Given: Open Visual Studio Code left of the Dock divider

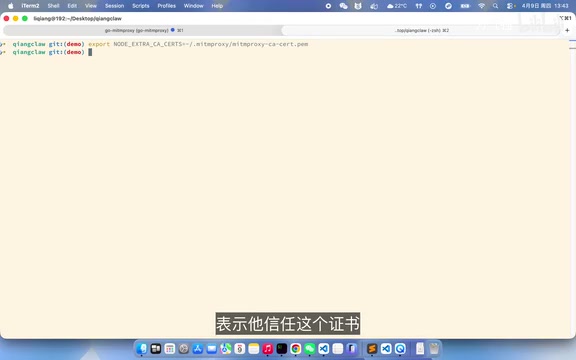Looking at the screenshot, I should (x=323, y=348).
